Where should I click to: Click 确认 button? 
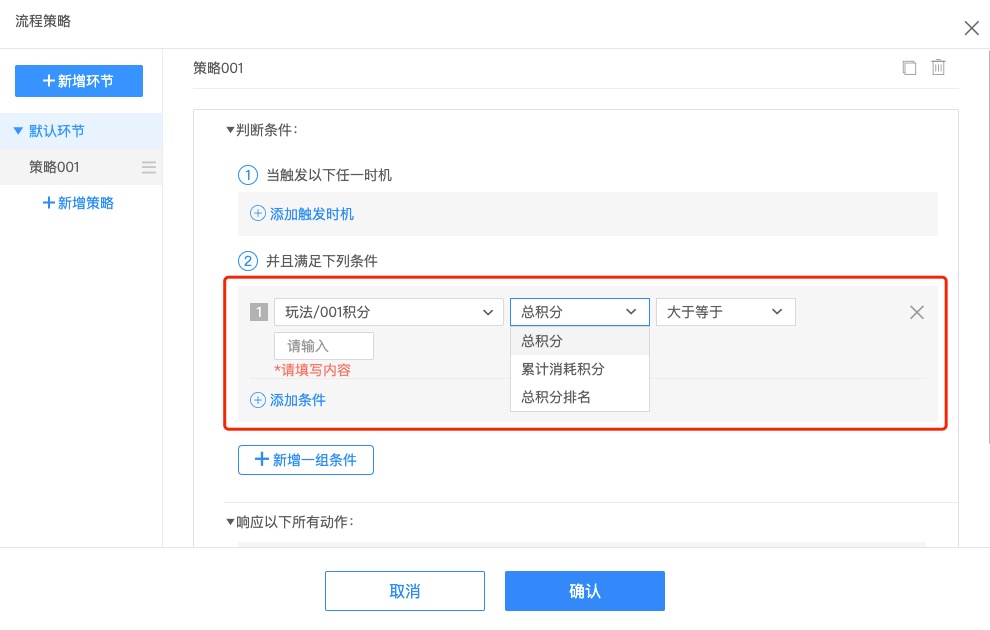[x=585, y=591]
